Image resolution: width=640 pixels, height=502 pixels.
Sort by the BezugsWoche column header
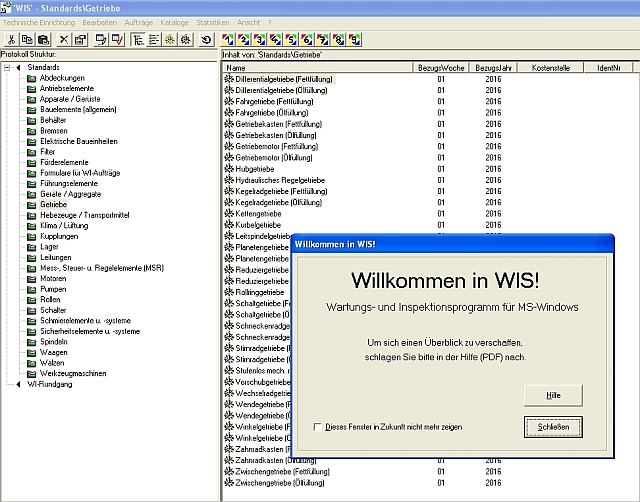pos(441,68)
